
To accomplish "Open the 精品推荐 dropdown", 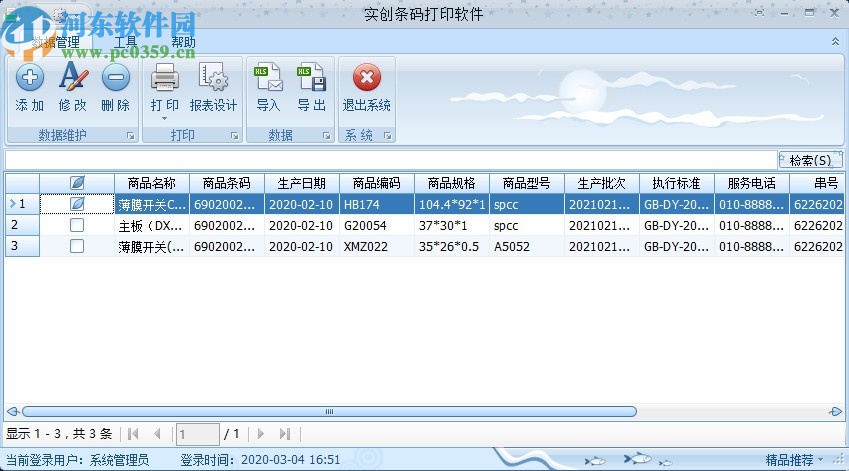I will point(794,460).
